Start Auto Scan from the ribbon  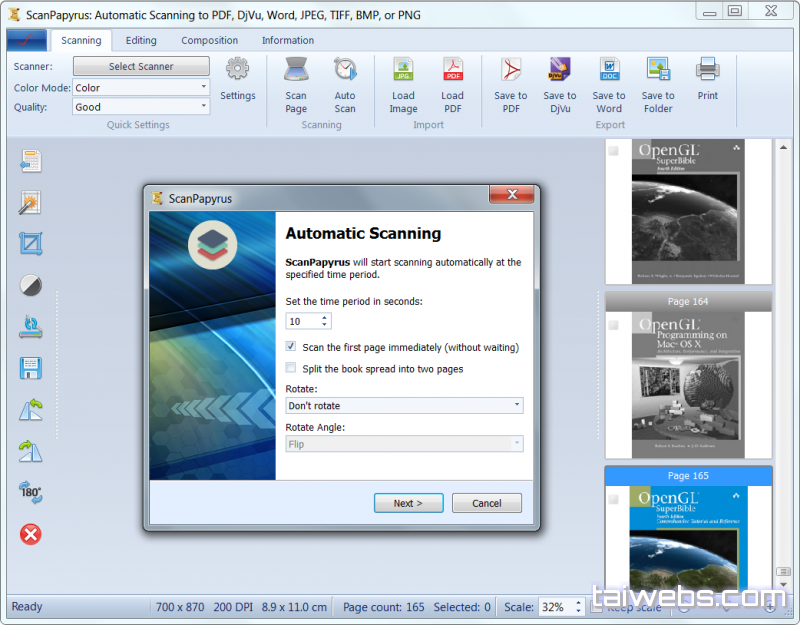345,71
